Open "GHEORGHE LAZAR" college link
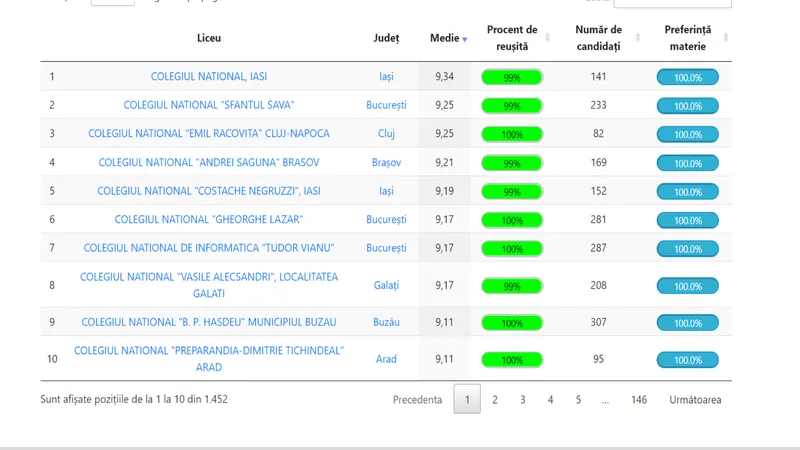Image resolution: width=800 pixels, height=450 pixels. pyautogui.click(x=208, y=219)
